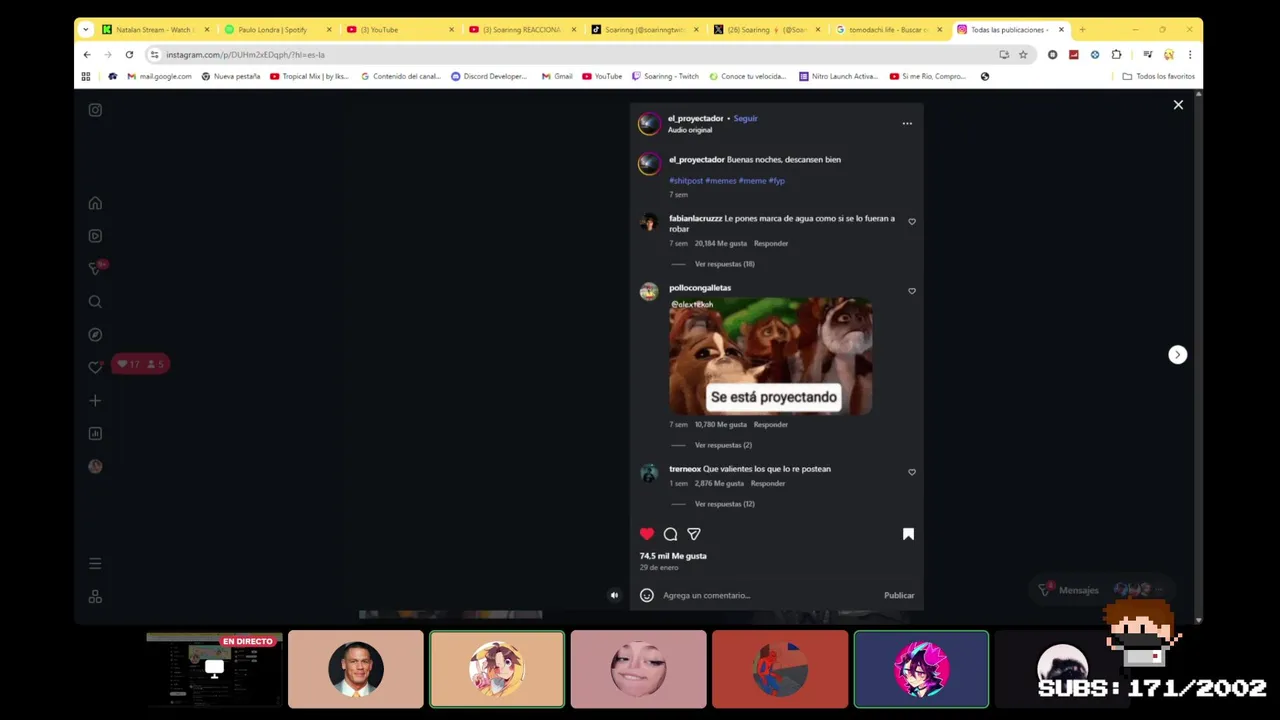This screenshot has width=1280, height=720.
Task: Like fabianlacruzzz's comment
Action: click(x=912, y=221)
